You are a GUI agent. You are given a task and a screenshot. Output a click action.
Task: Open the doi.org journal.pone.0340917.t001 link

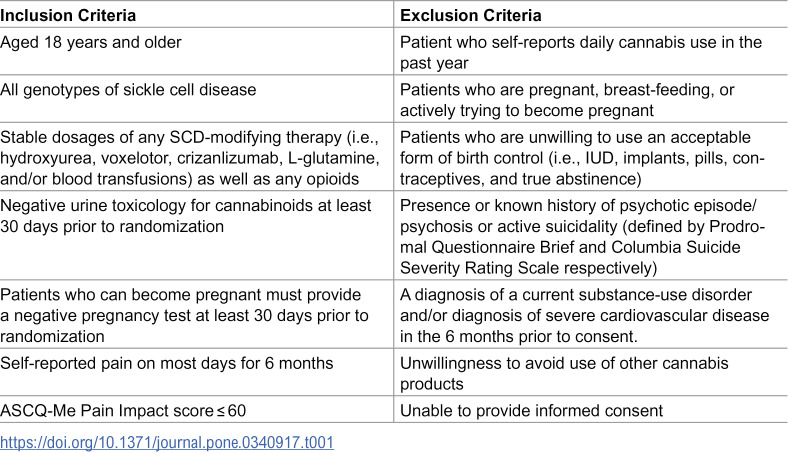[167, 442]
